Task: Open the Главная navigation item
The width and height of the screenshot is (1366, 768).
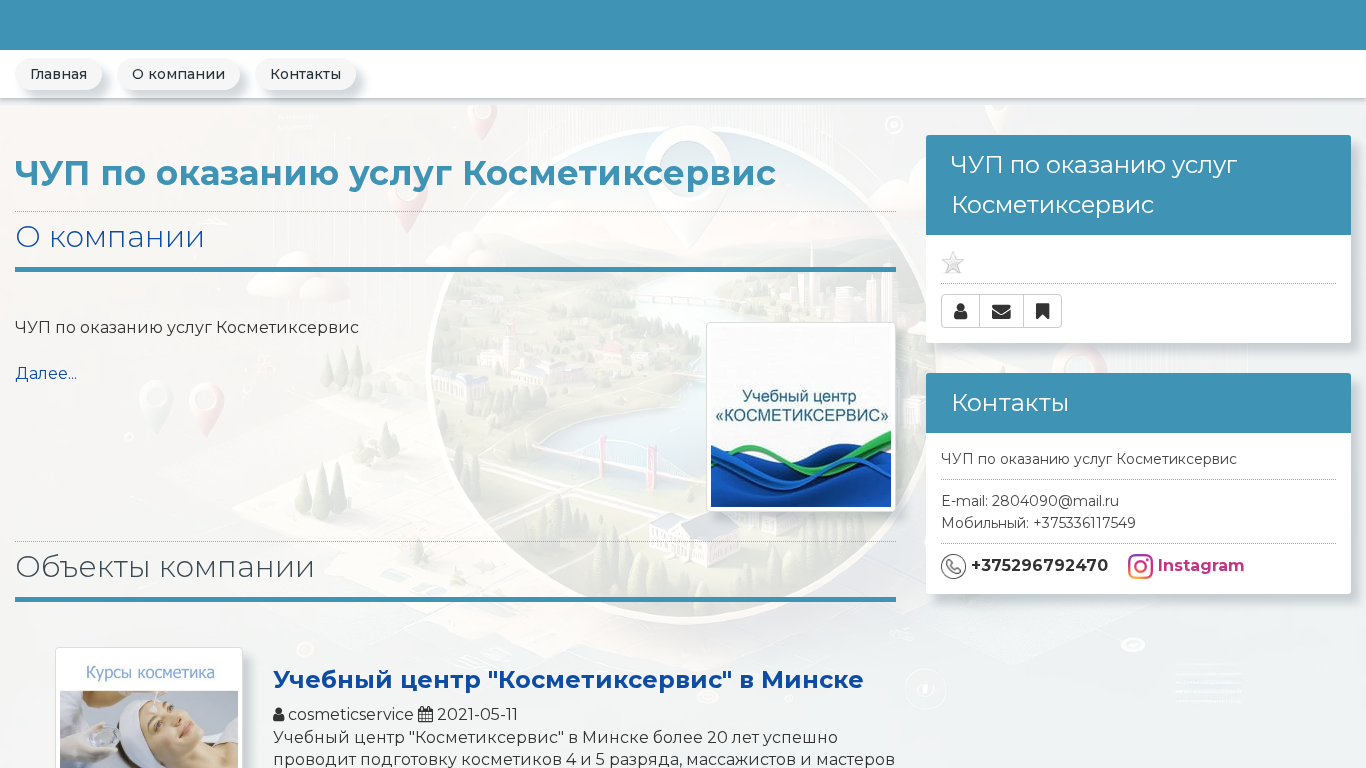Action: (x=58, y=74)
